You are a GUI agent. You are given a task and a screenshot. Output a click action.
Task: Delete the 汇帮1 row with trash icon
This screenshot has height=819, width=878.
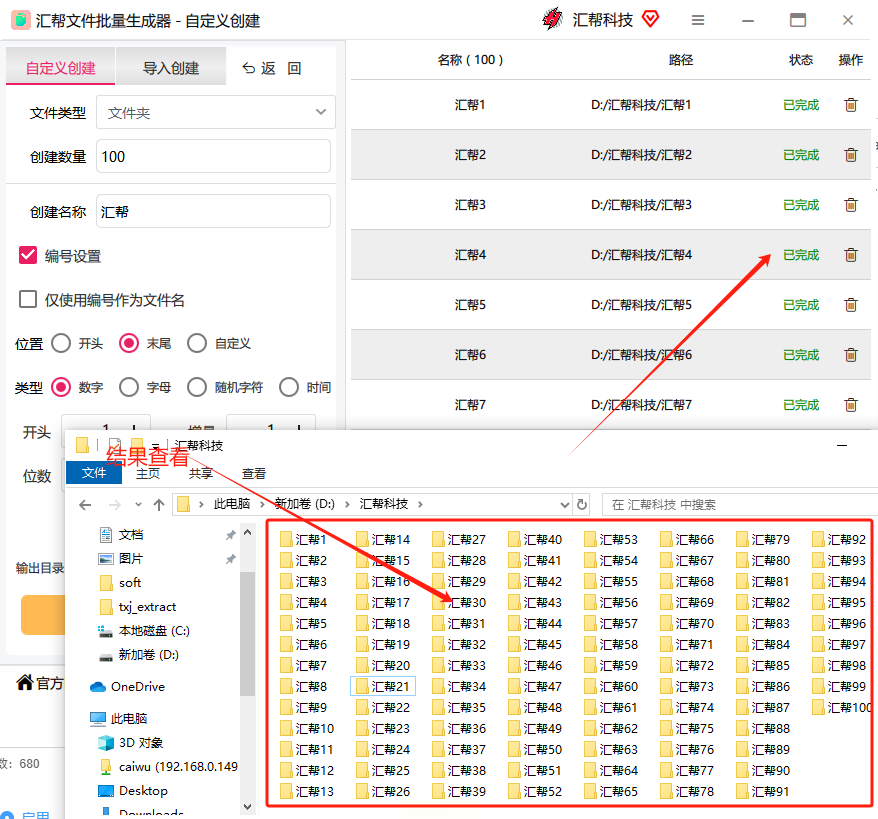pos(851,105)
